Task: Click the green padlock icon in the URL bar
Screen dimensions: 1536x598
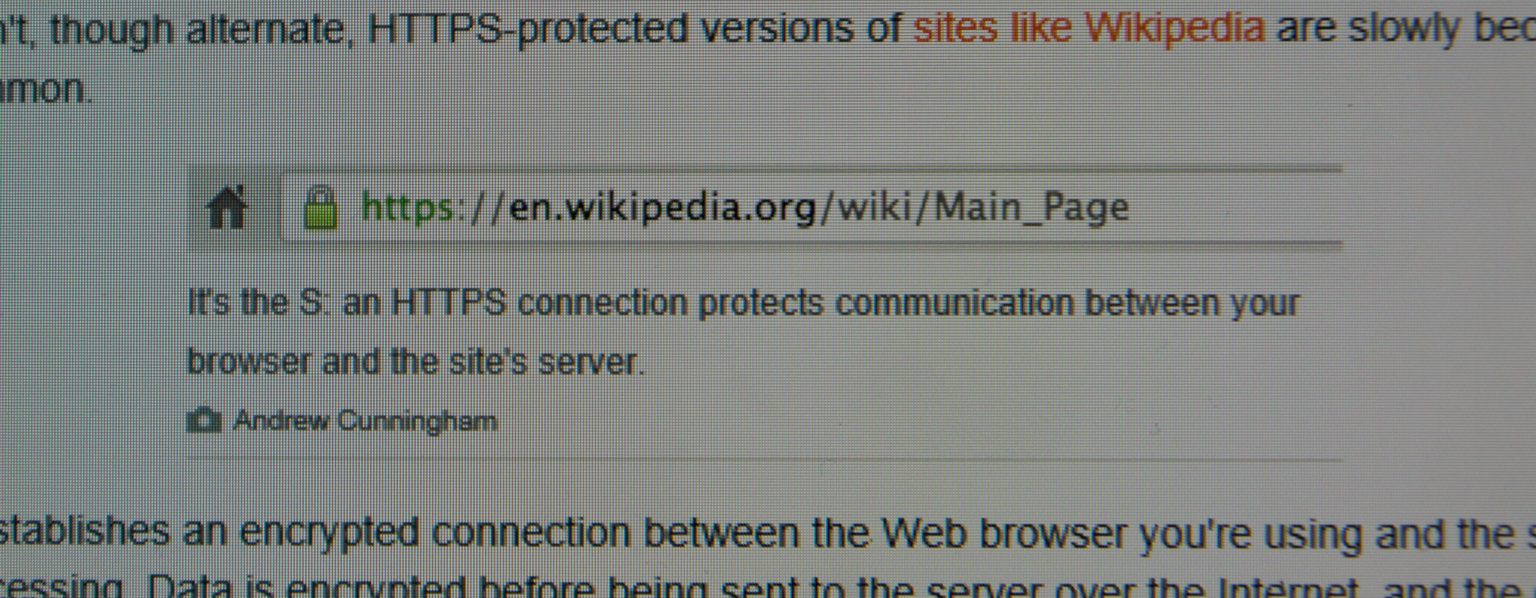Action: pyautogui.click(x=320, y=208)
